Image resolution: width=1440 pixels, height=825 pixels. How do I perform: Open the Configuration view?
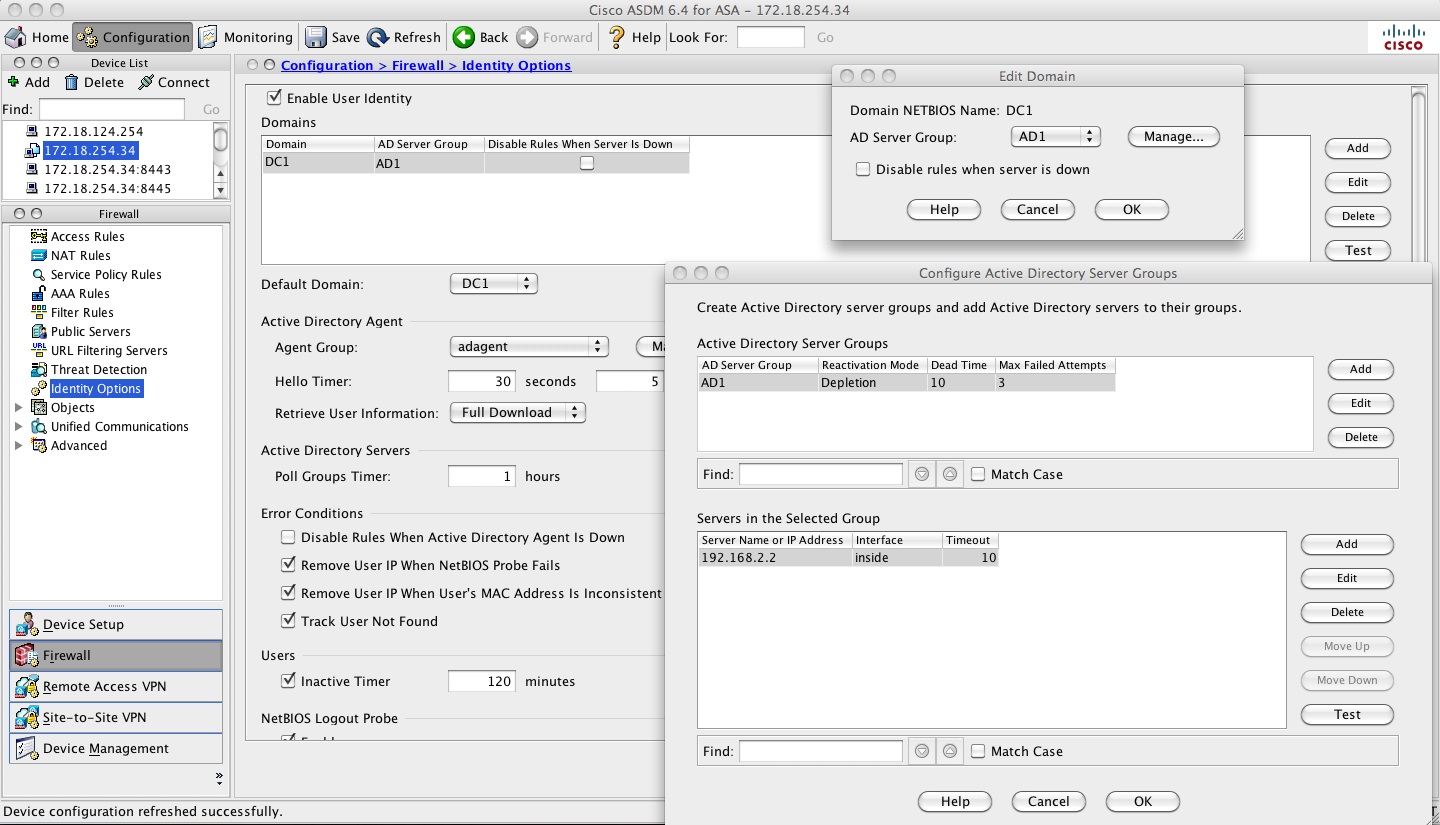click(133, 37)
